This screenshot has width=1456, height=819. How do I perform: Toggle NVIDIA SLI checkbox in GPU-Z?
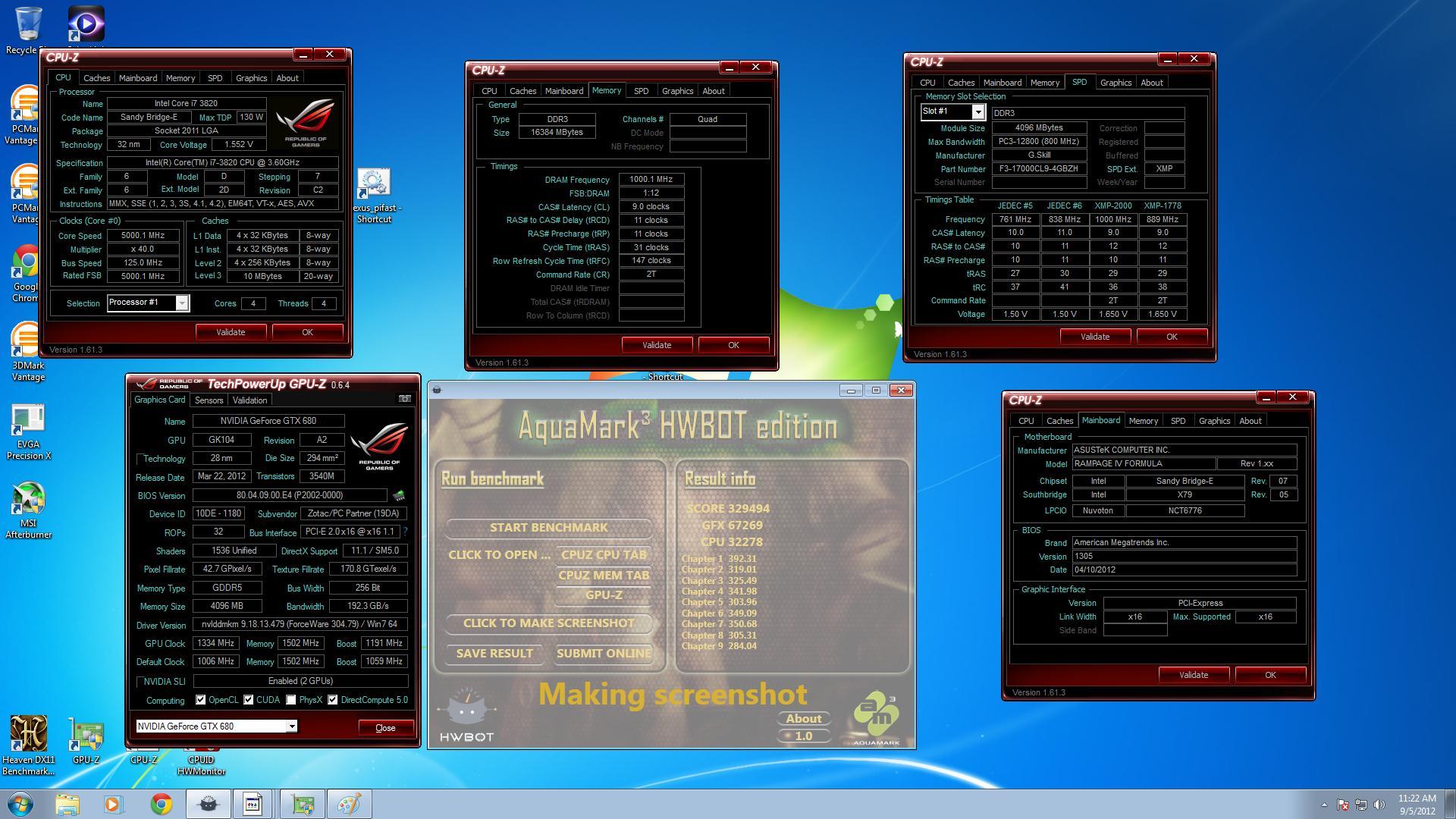(x=140, y=681)
